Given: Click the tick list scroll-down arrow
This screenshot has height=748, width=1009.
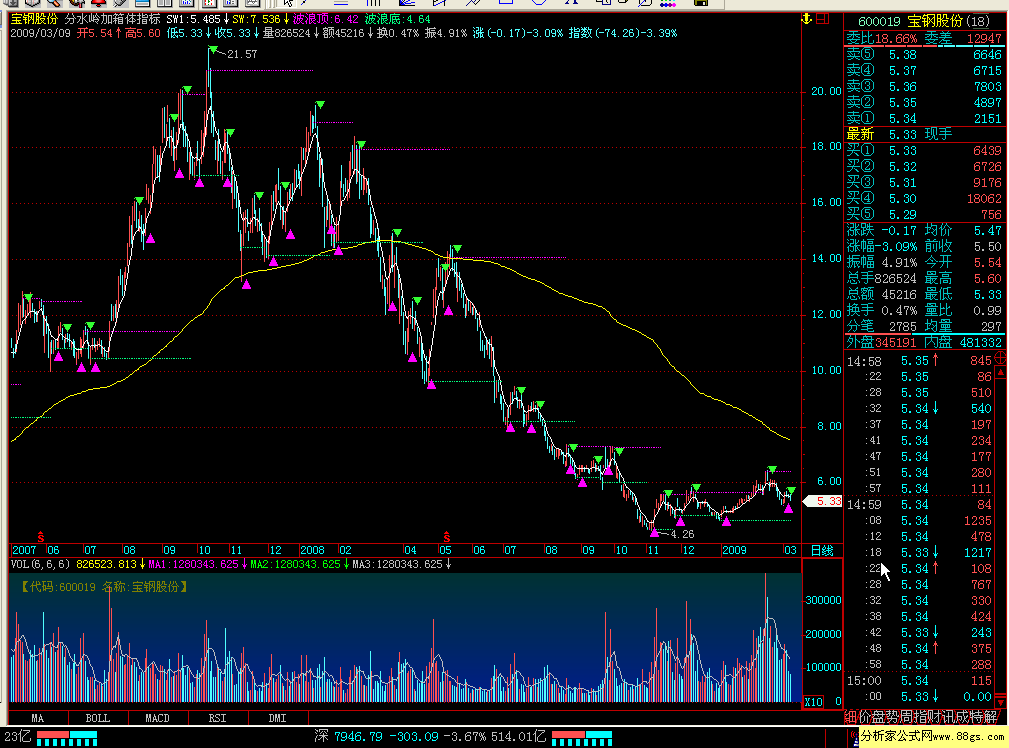Looking at the screenshot, I should (x=1001, y=701).
